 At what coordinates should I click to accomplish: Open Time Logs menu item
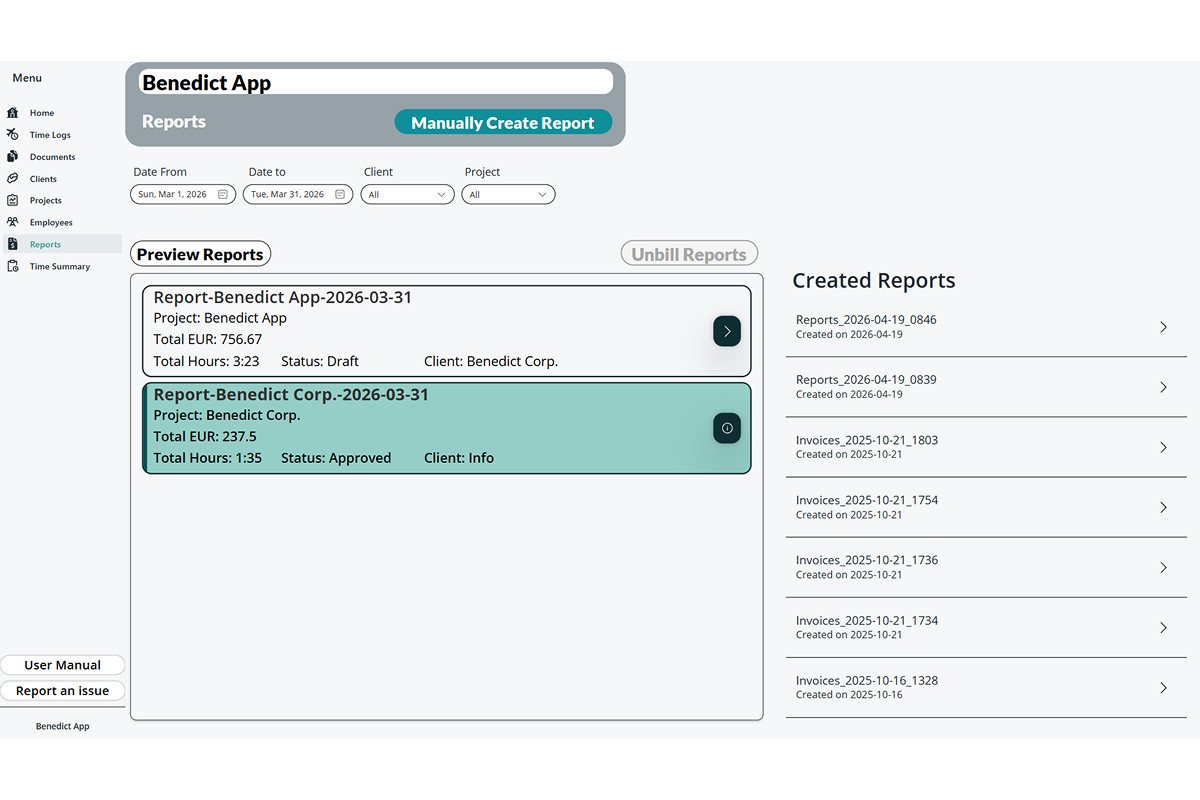pos(61,135)
